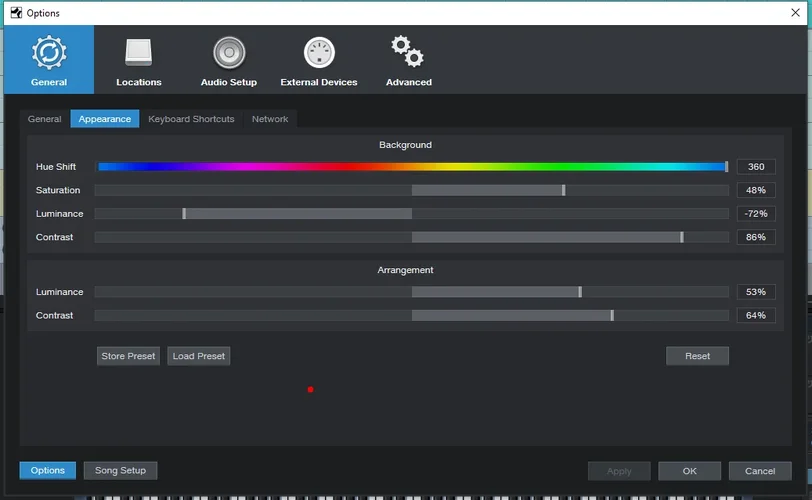Select the General sub-tab

tap(44, 119)
